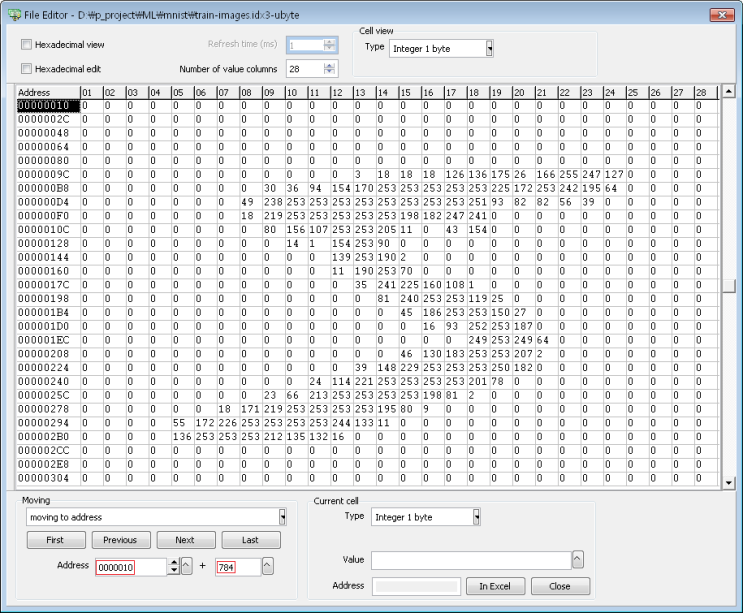
Task: Click cell value 119 in row 00000198
Action: (x=478, y=298)
